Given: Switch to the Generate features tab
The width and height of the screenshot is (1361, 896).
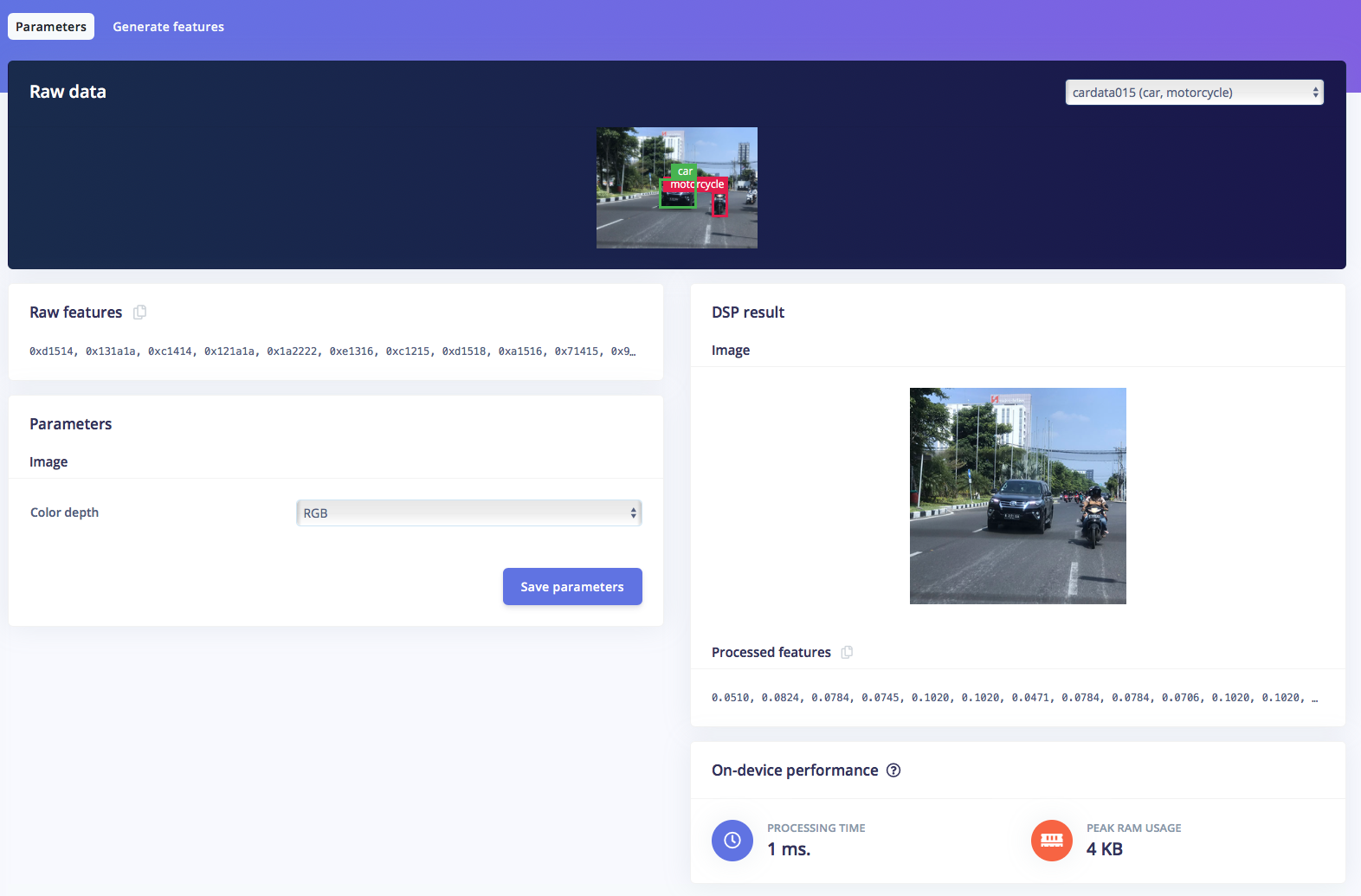Looking at the screenshot, I should (168, 27).
